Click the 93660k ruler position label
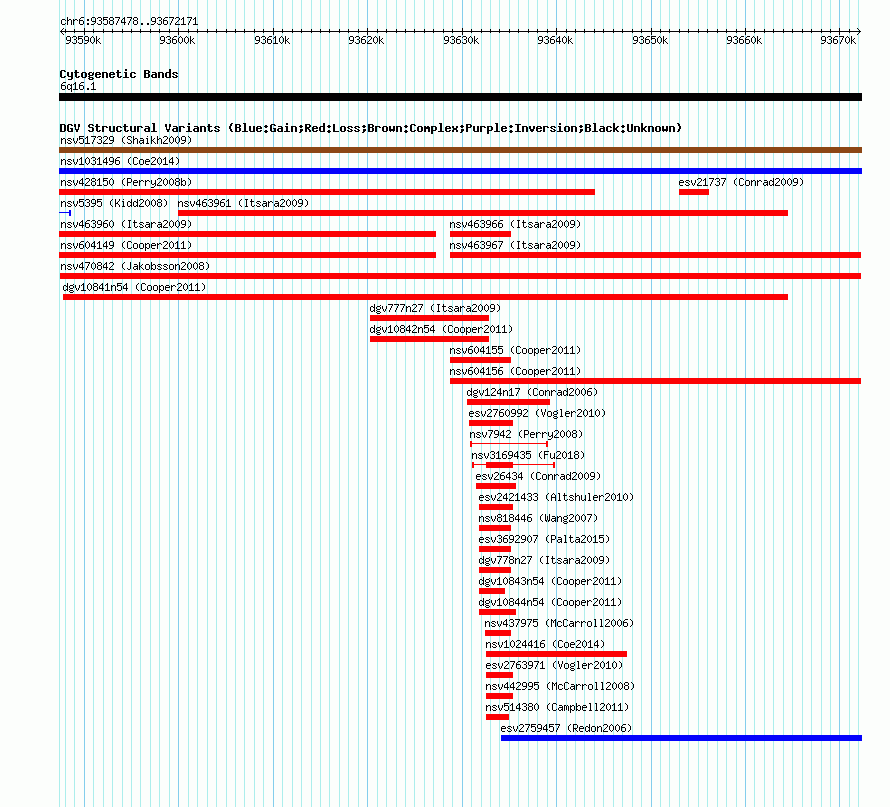890x807 pixels. (744, 40)
